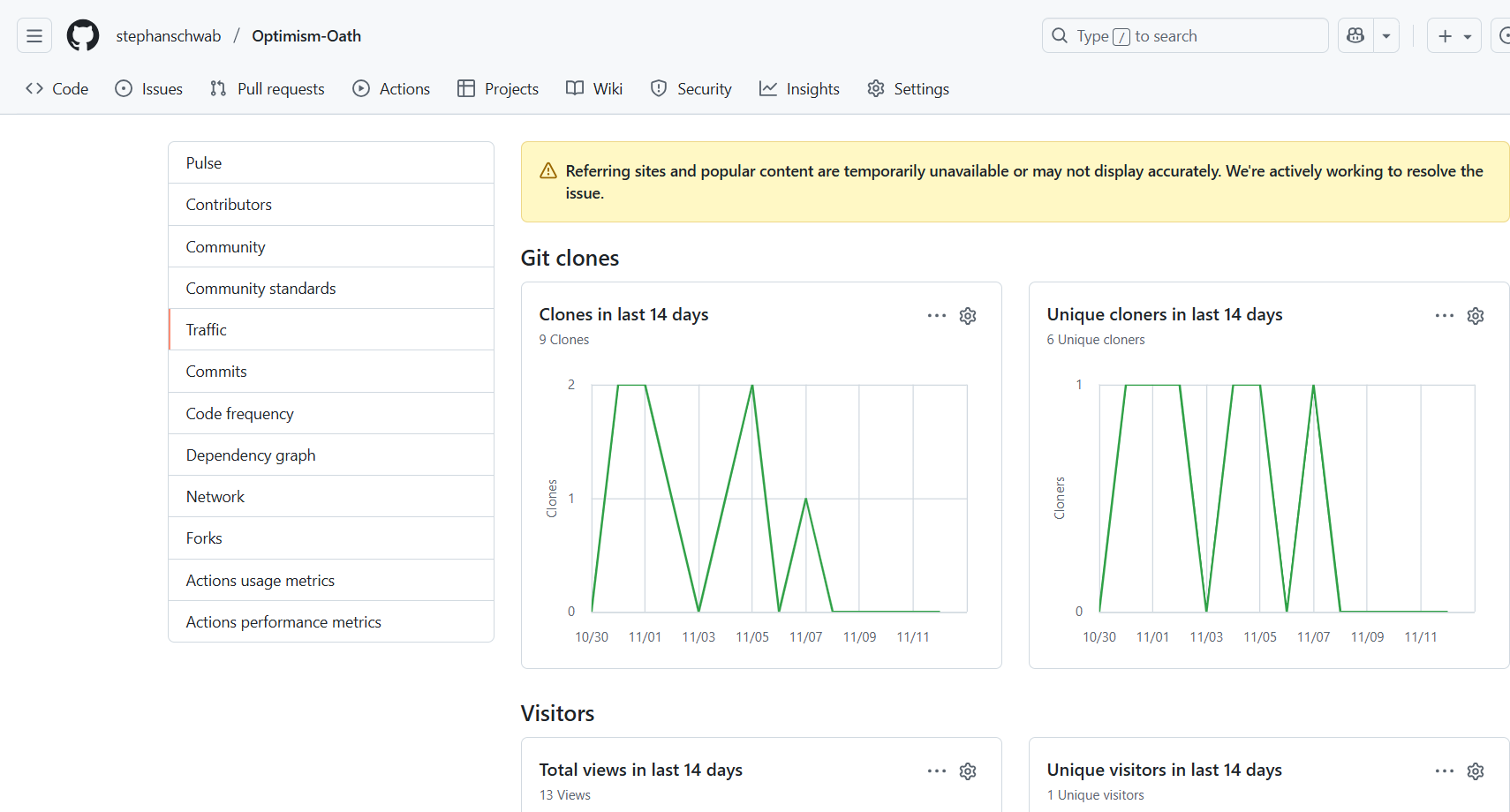Open the Pull requests tab
This screenshot has height=812, width=1510.
[x=268, y=89]
